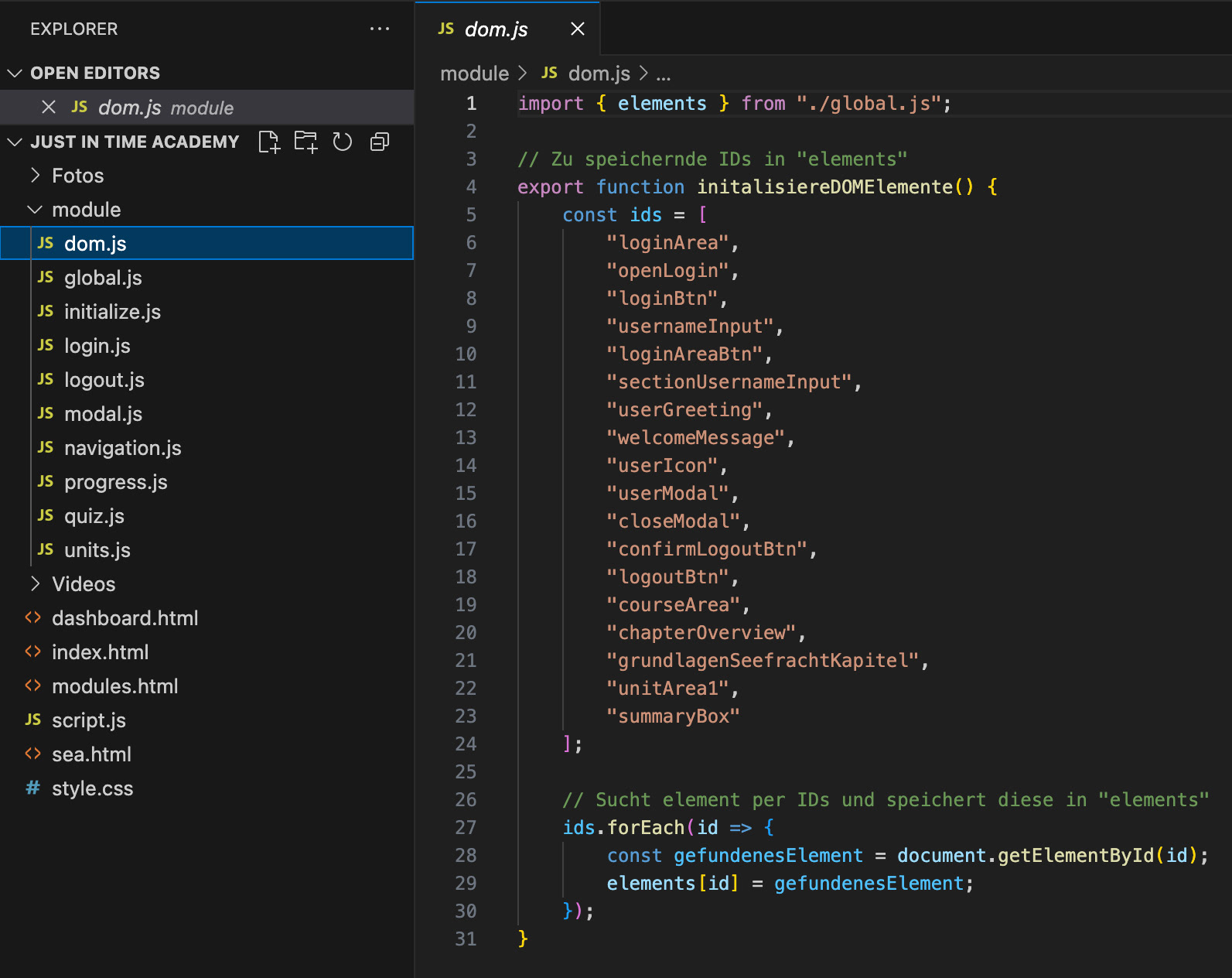Click the "summaryBox" string
Image resolution: width=1232 pixels, height=978 pixels.
[674, 716]
